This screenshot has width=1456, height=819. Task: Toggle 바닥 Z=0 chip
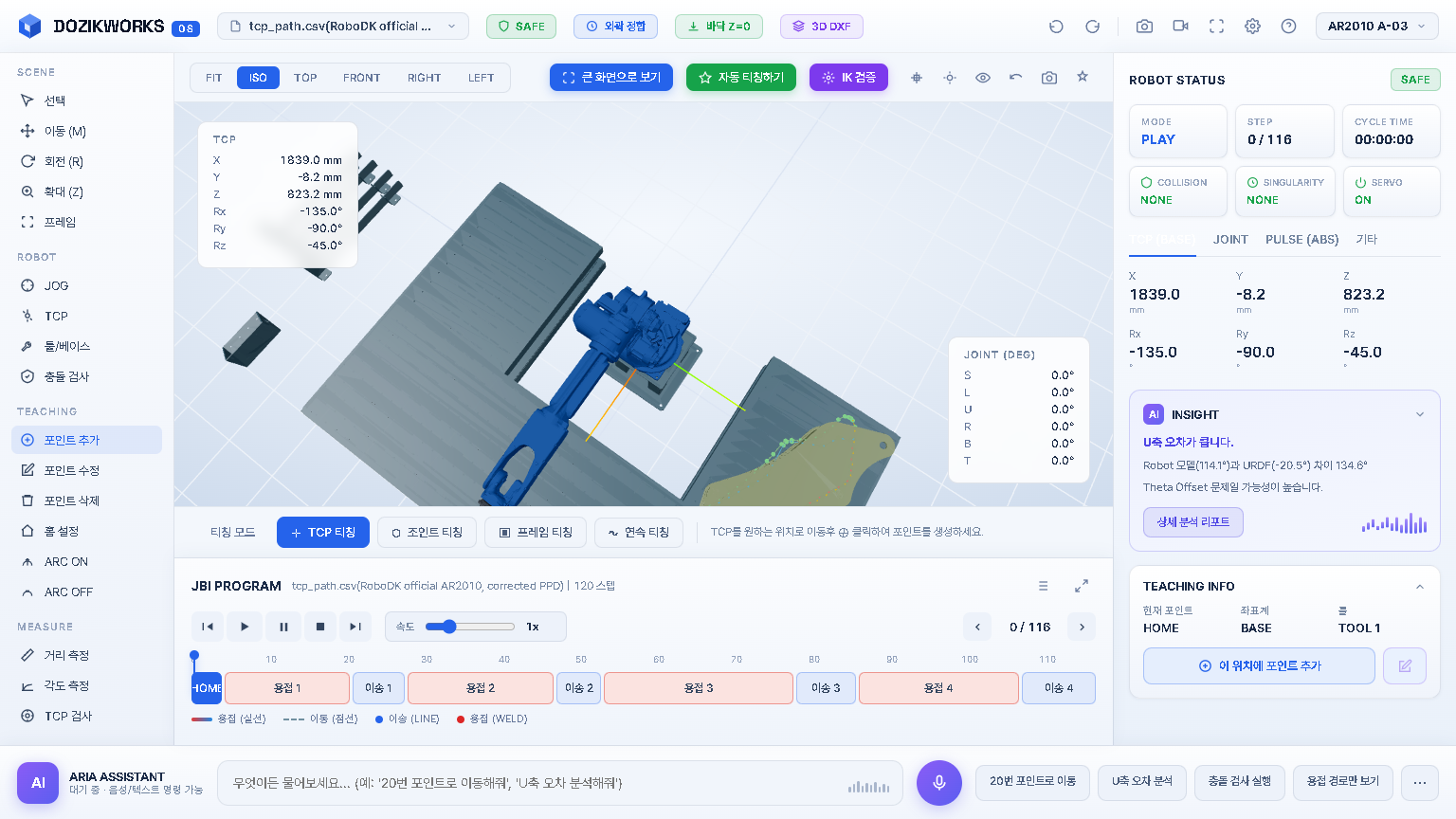click(719, 27)
